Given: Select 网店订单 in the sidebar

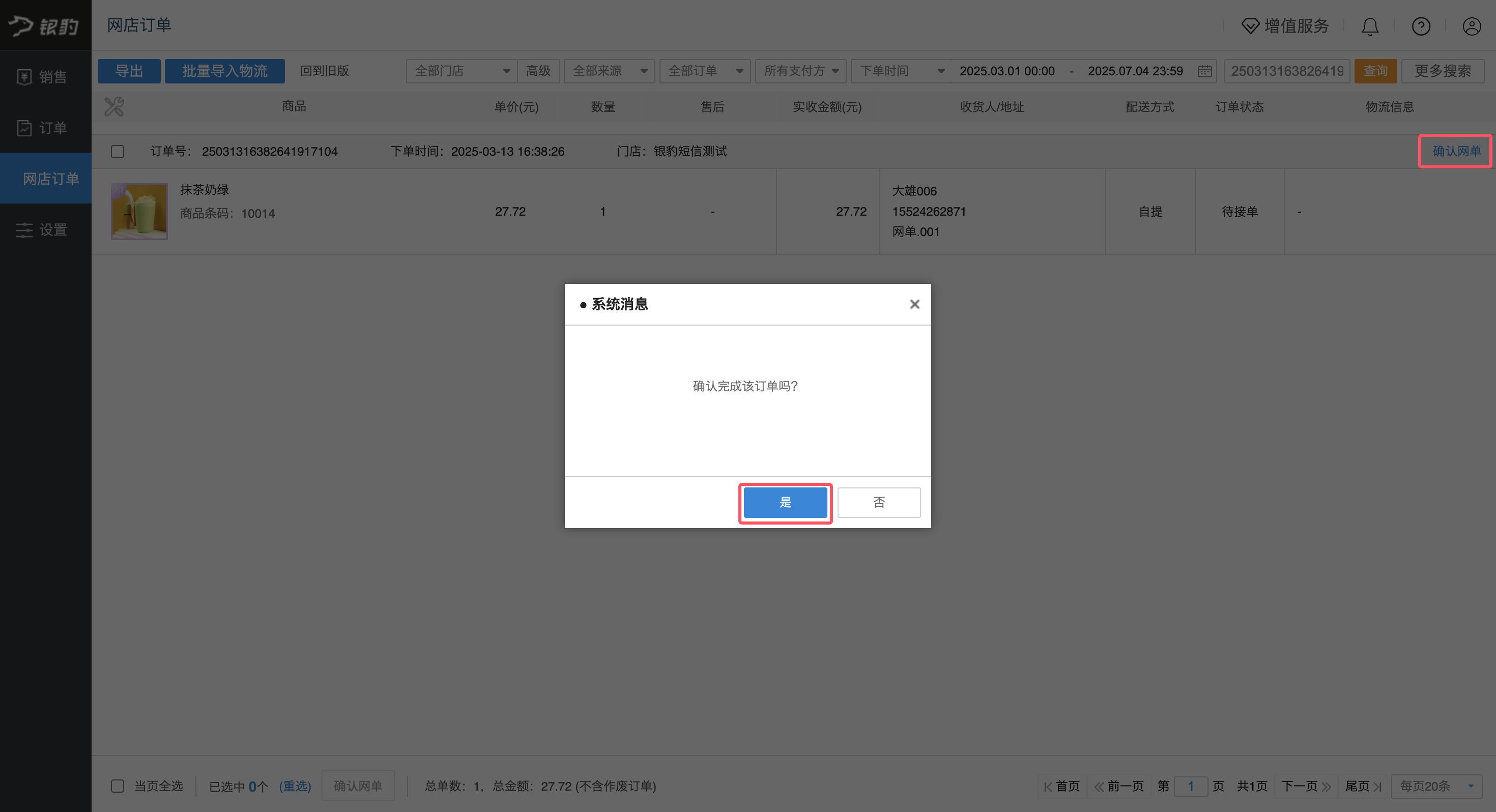Looking at the screenshot, I should [x=45, y=178].
